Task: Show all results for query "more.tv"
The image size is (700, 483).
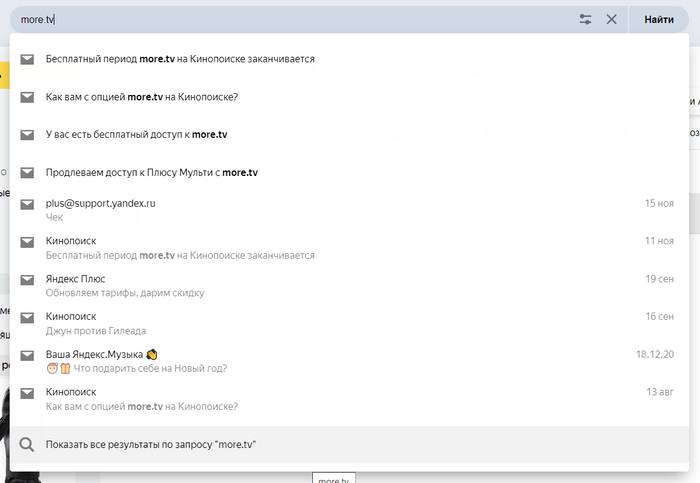Action: [349, 445]
